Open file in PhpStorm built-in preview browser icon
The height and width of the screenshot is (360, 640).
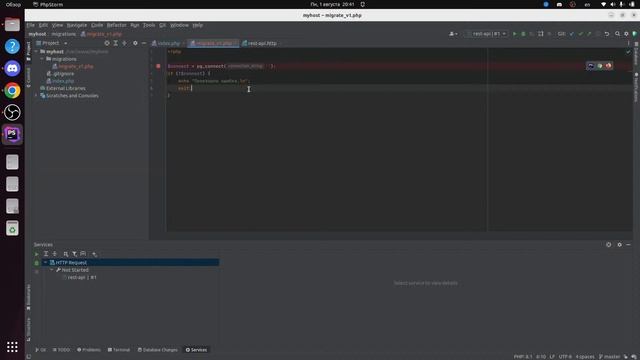[x=591, y=66]
